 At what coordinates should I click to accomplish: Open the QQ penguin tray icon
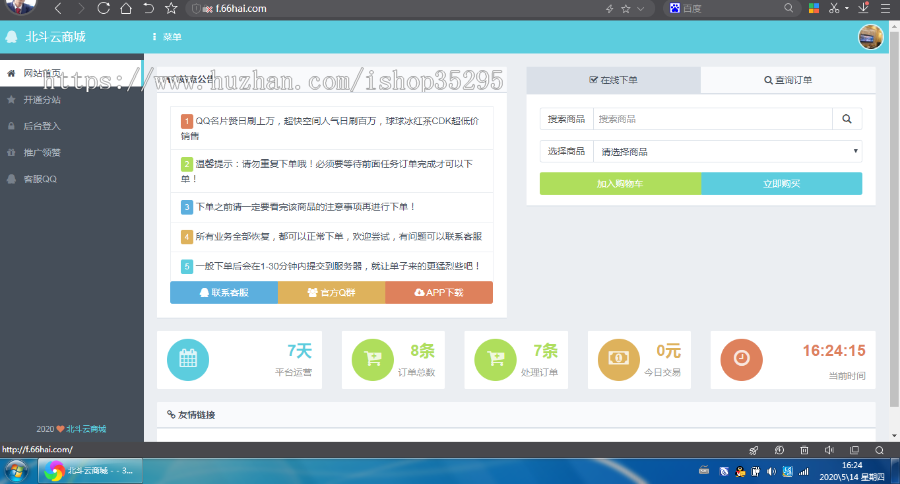tap(740, 472)
